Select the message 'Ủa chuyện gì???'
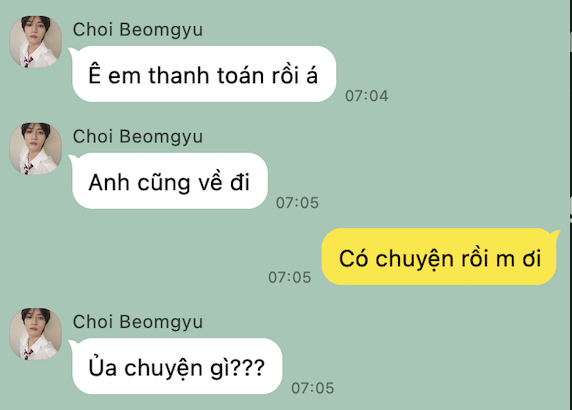572x410 pixels. click(x=177, y=366)
